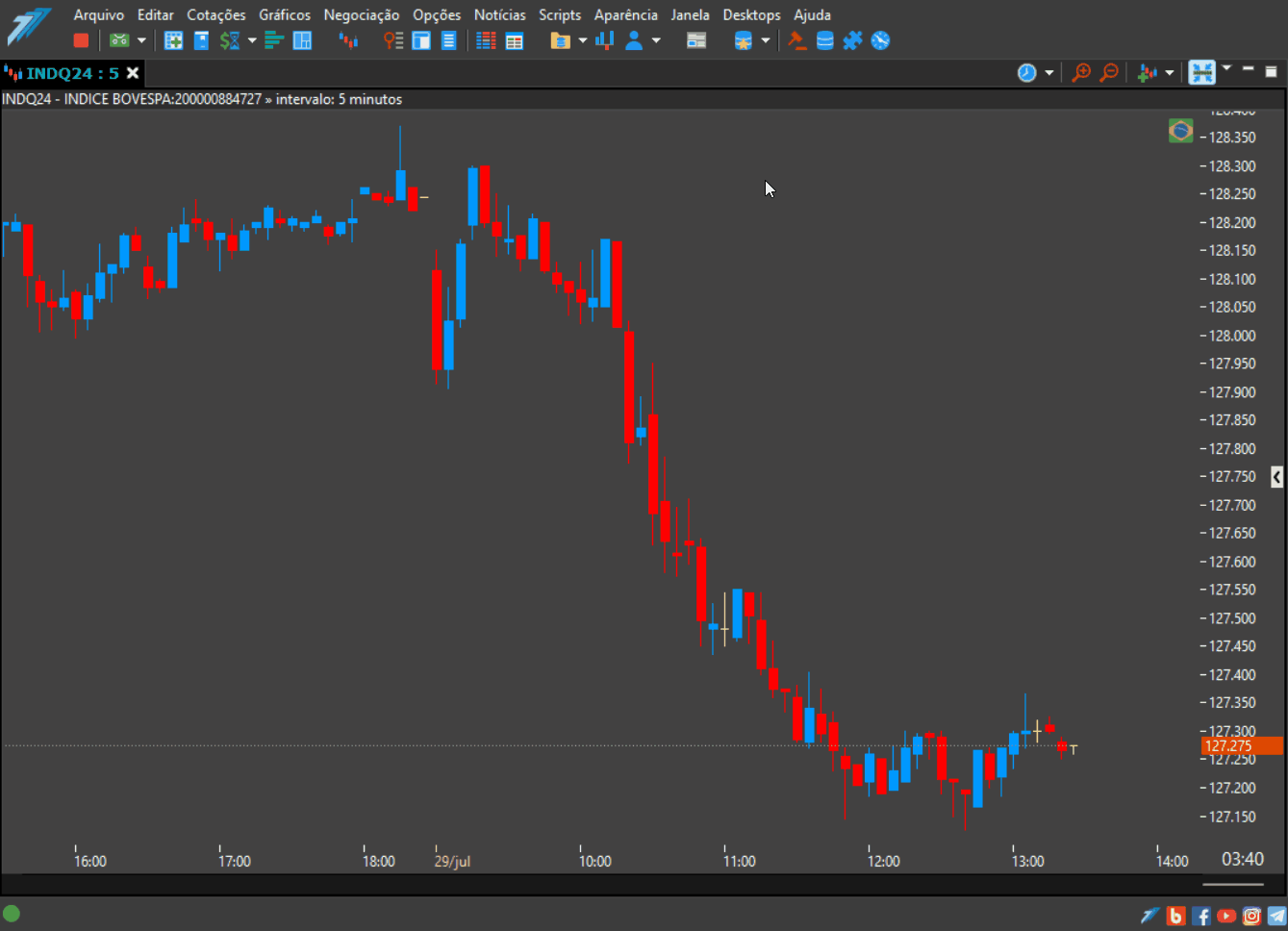Screen dimensions: 1288x931
Task: Click the application logo in status bar
Action: (1150, 916)
